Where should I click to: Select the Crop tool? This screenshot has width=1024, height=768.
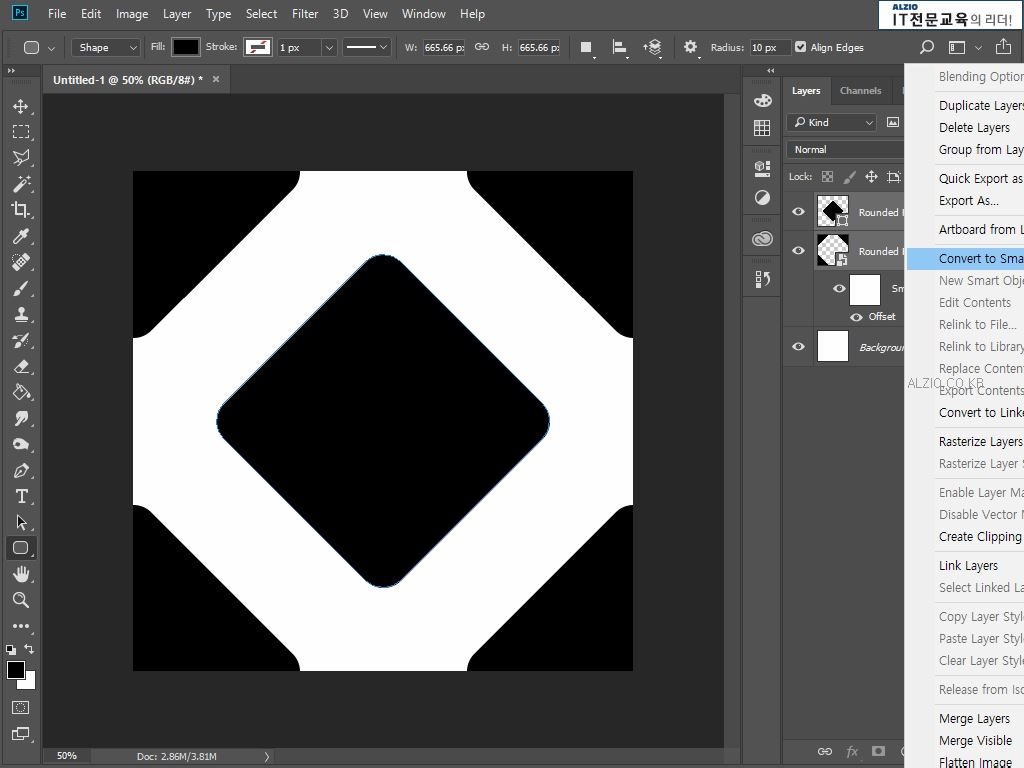[21, 210]
